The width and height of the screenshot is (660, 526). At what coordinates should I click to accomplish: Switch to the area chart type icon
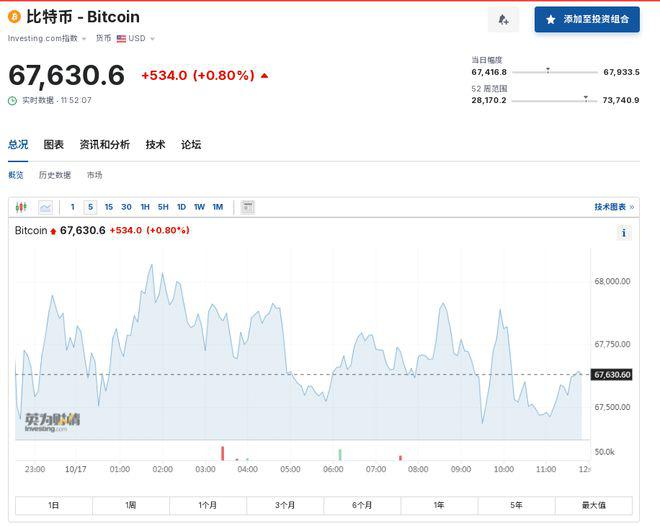pyautogui.click(x=45, y=207)
